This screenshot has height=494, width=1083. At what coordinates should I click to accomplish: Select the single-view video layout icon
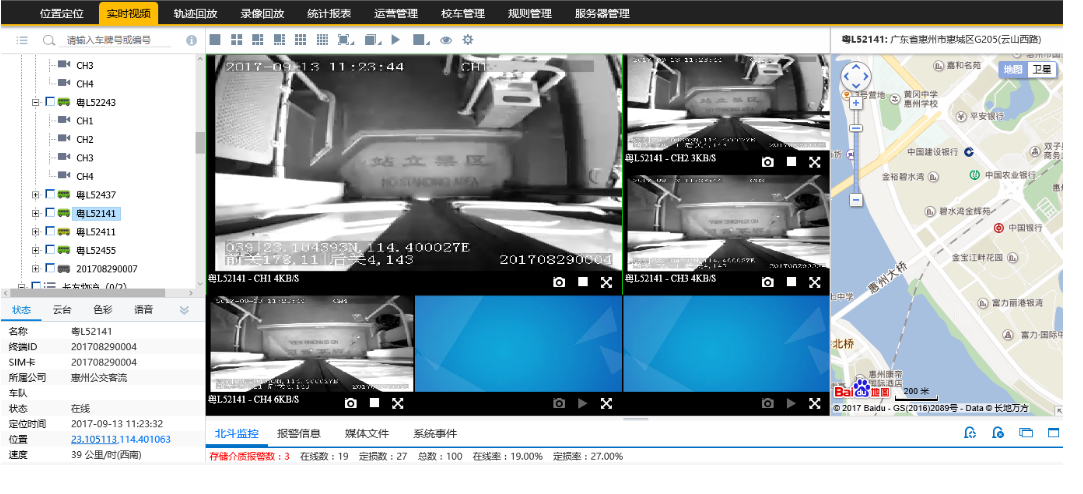tap(214, 40)
